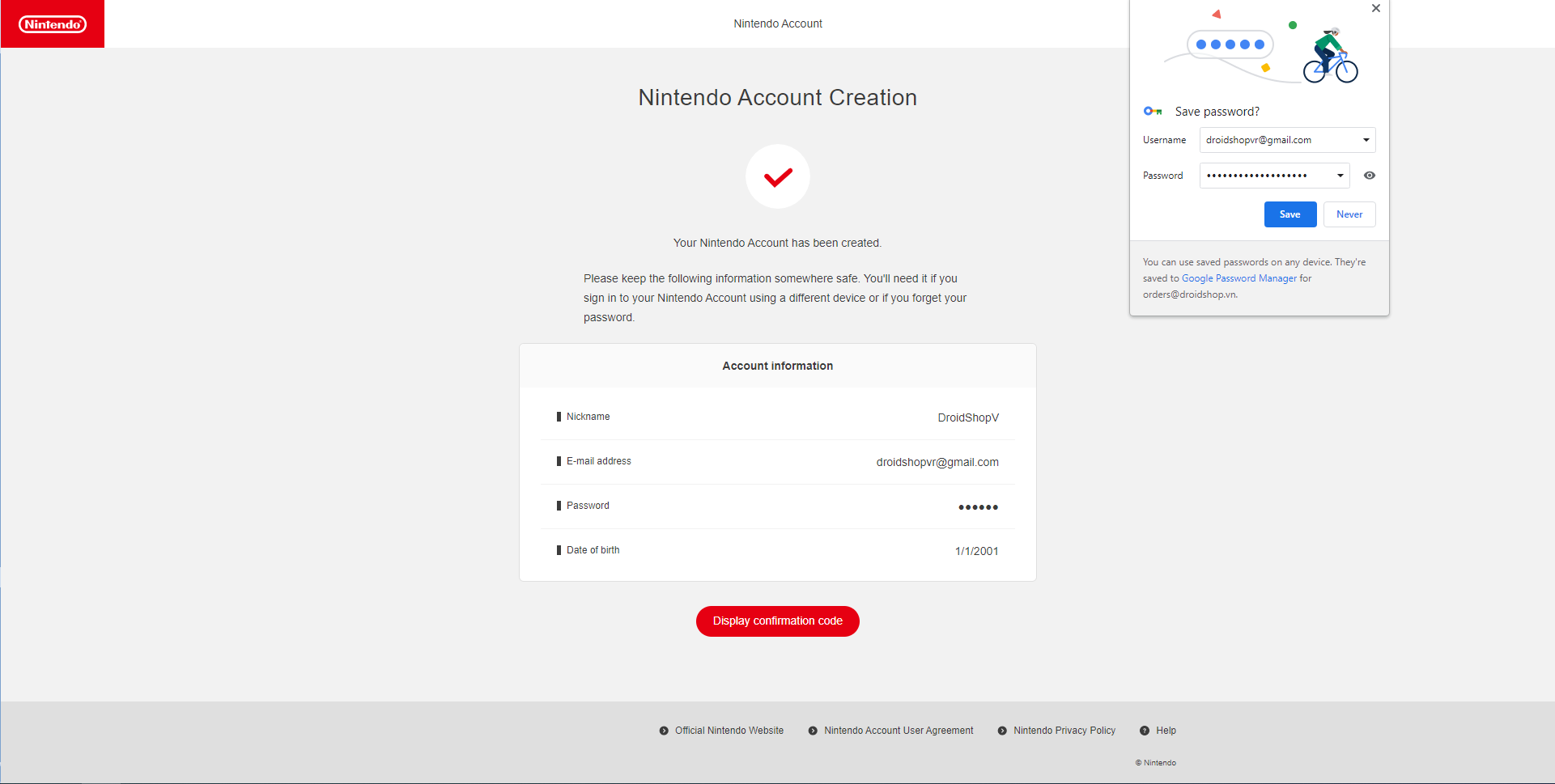Open the Username dropdown arrow
The image size is (1555, 784).
coord(1366,140)
